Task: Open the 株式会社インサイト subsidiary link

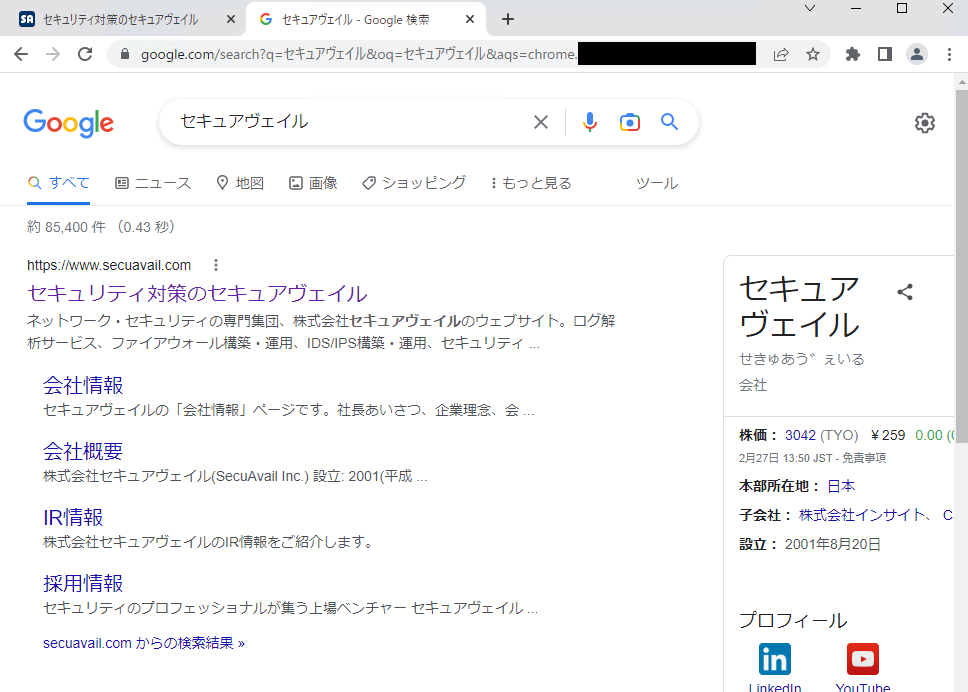Action: (x=861, y=515)
